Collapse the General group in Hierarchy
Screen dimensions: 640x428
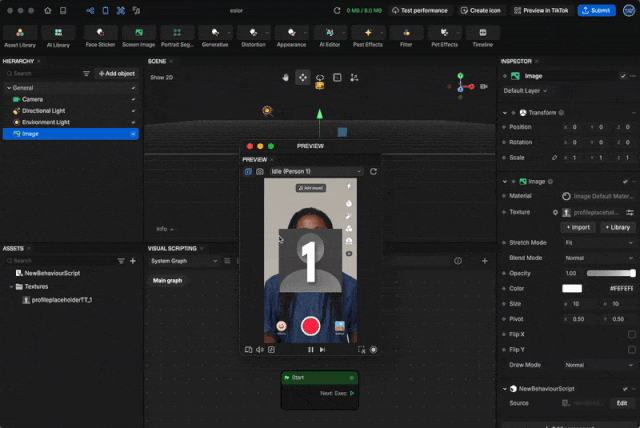click(x=9, y=88)
